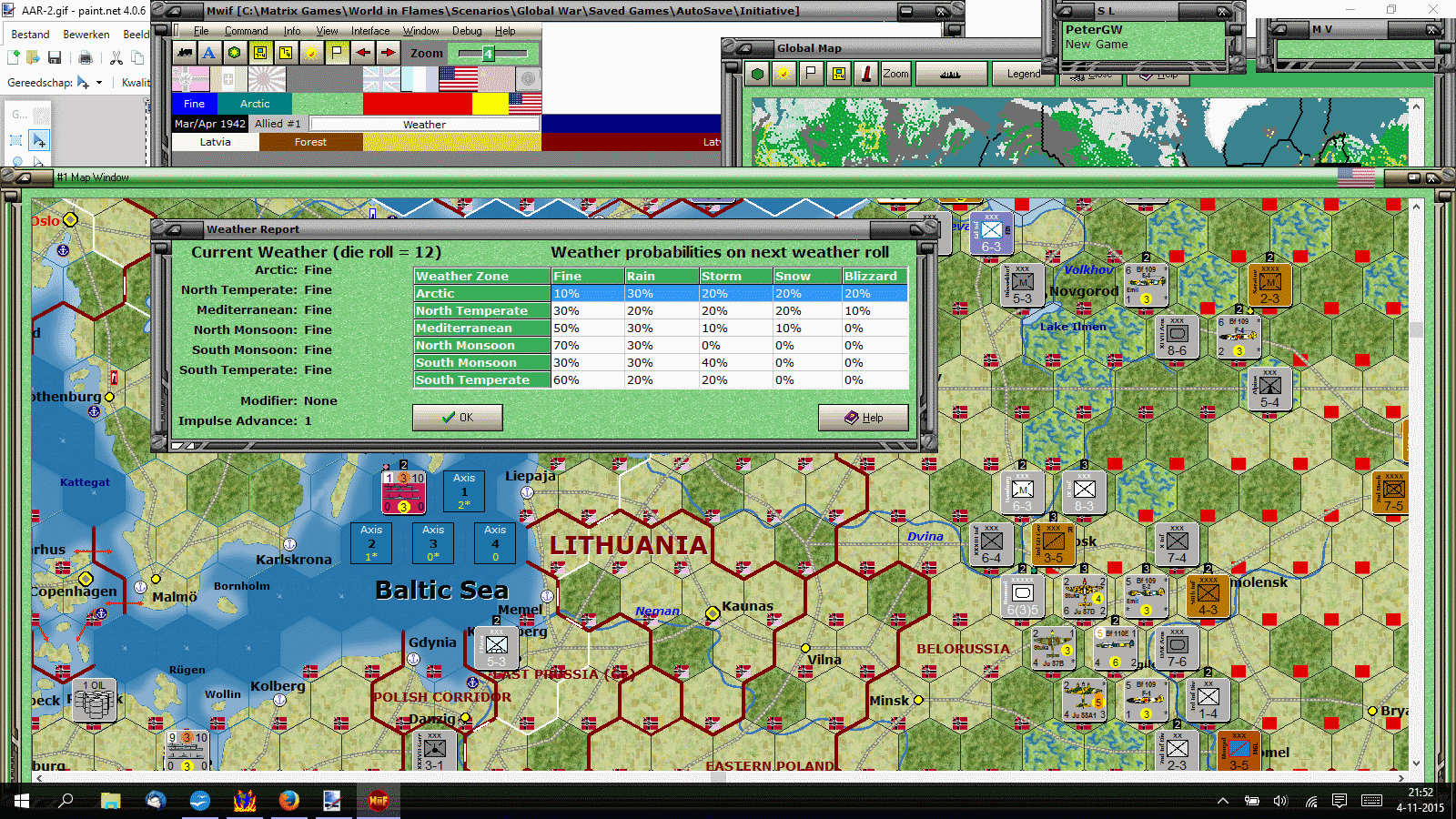The image size is (1456, 819).
Task: Click the second yellow unit-counter toolbar toggle
Action: pos(286,53)
